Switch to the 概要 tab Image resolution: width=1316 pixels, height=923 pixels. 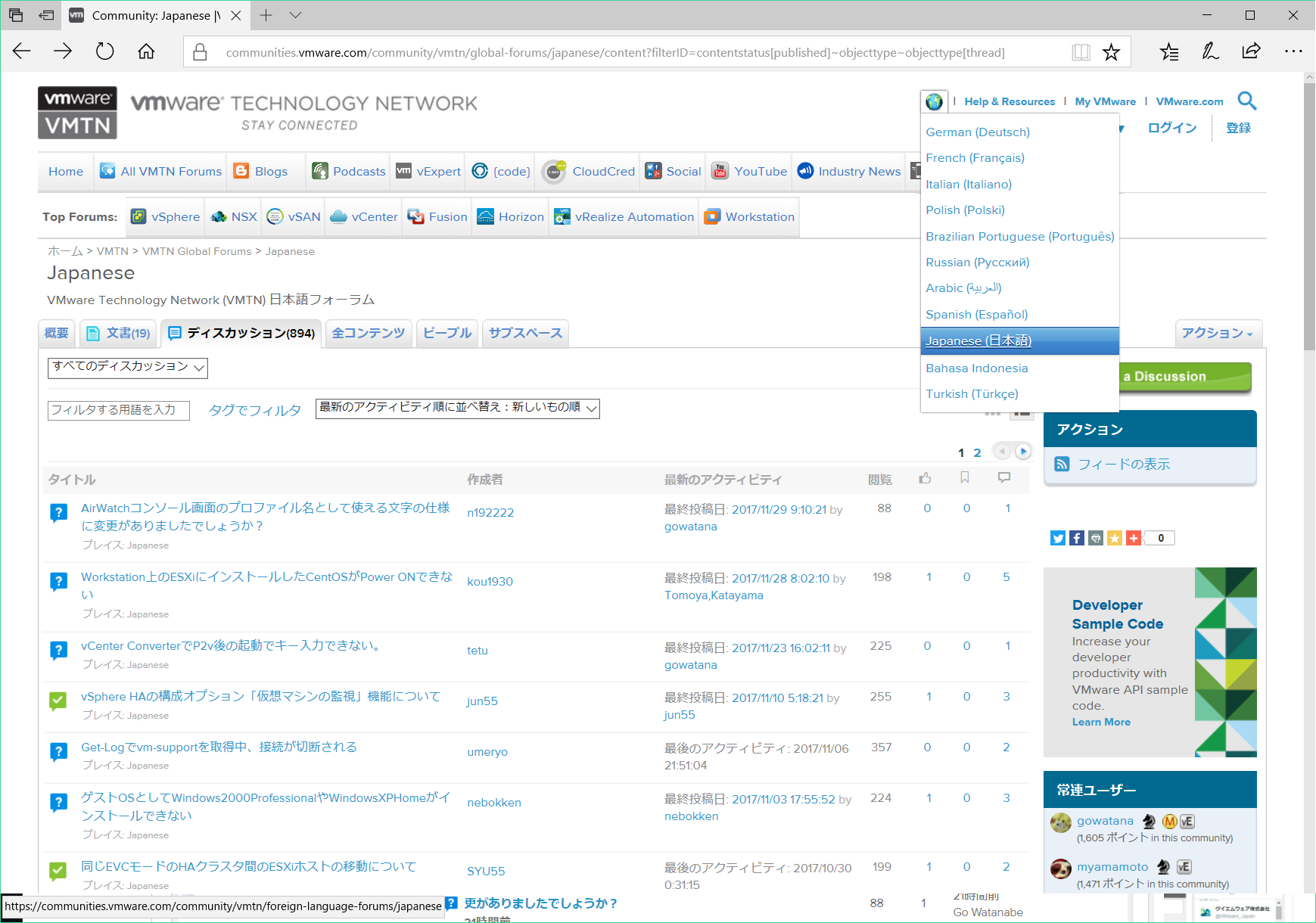click(x=57, y=333)
